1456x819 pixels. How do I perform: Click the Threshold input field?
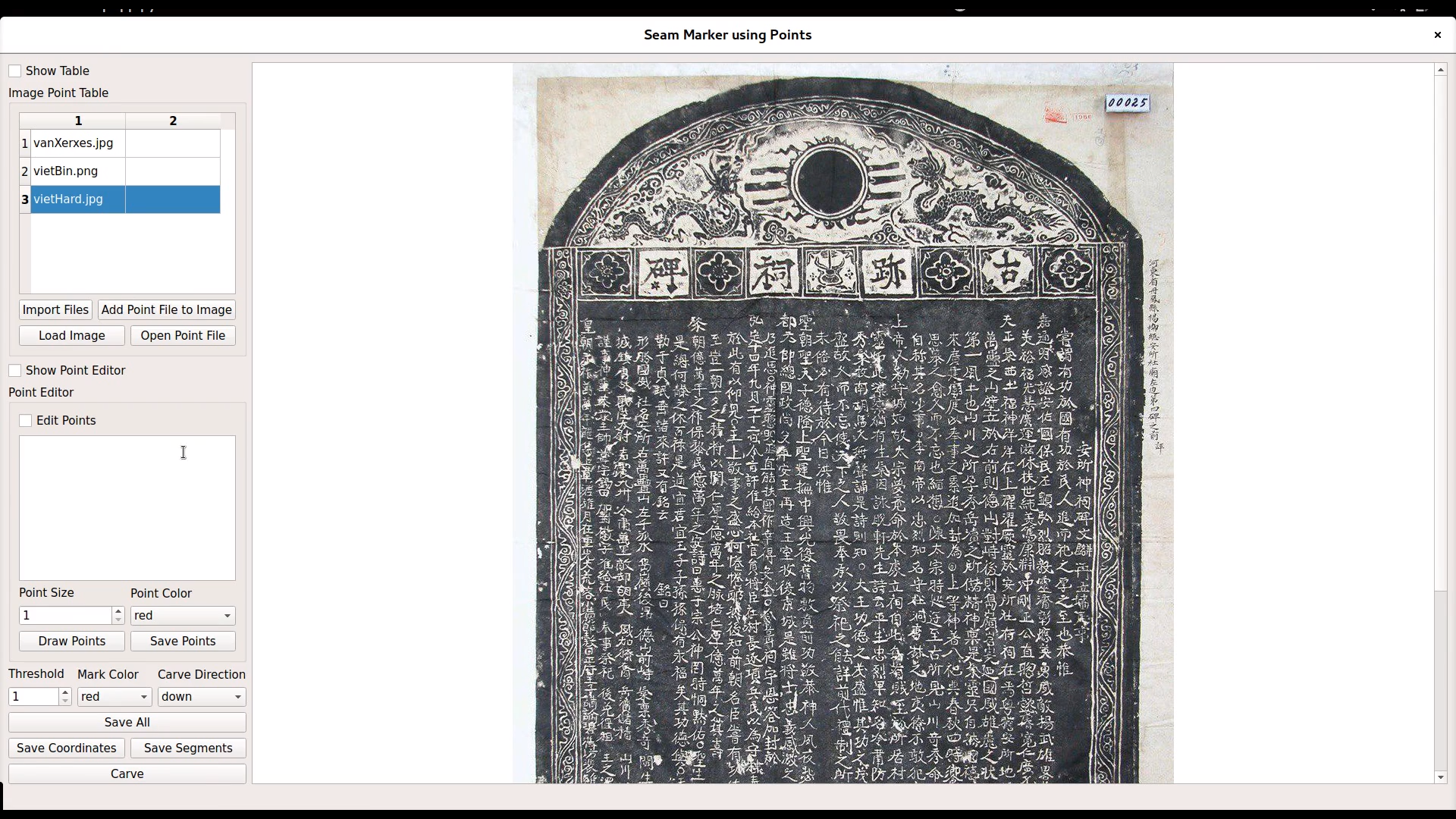tap(33, 697)
